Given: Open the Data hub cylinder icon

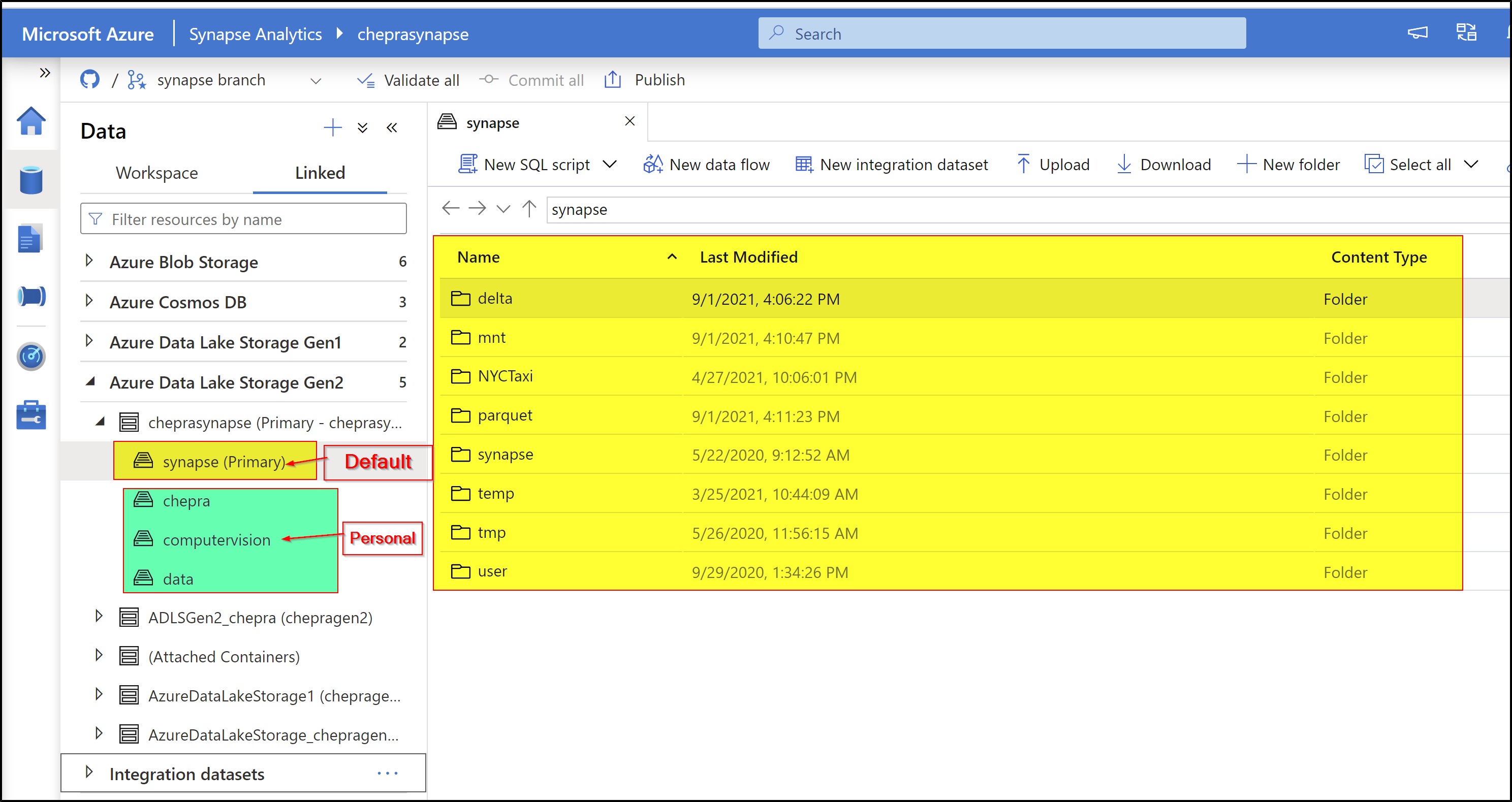Looking at the screenshot, I should click(x=31, y=179).
